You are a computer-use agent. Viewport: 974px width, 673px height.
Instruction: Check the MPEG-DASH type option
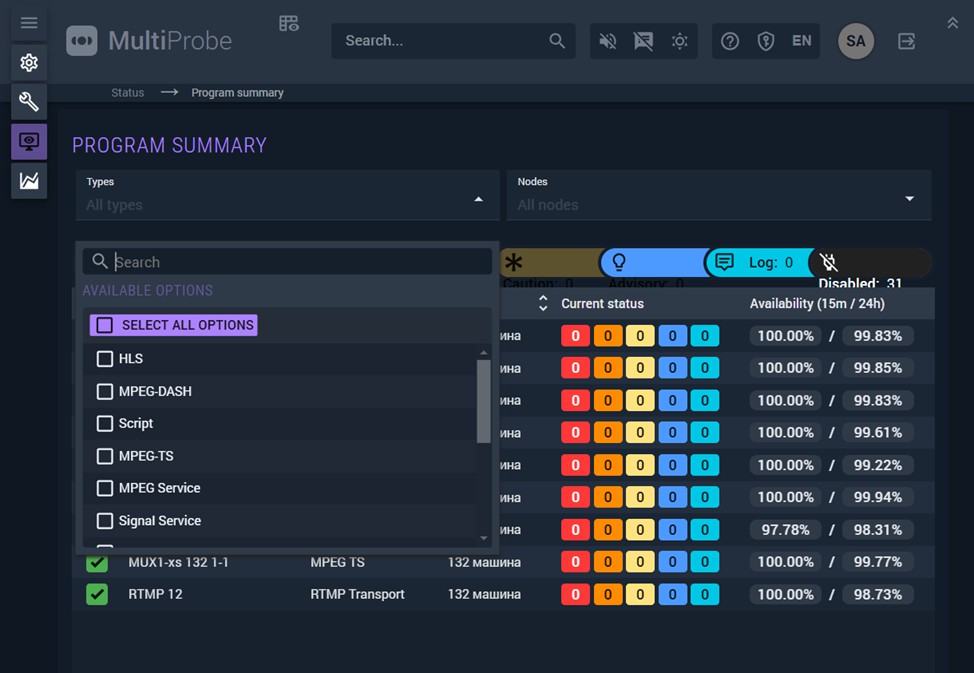point(105,391)
